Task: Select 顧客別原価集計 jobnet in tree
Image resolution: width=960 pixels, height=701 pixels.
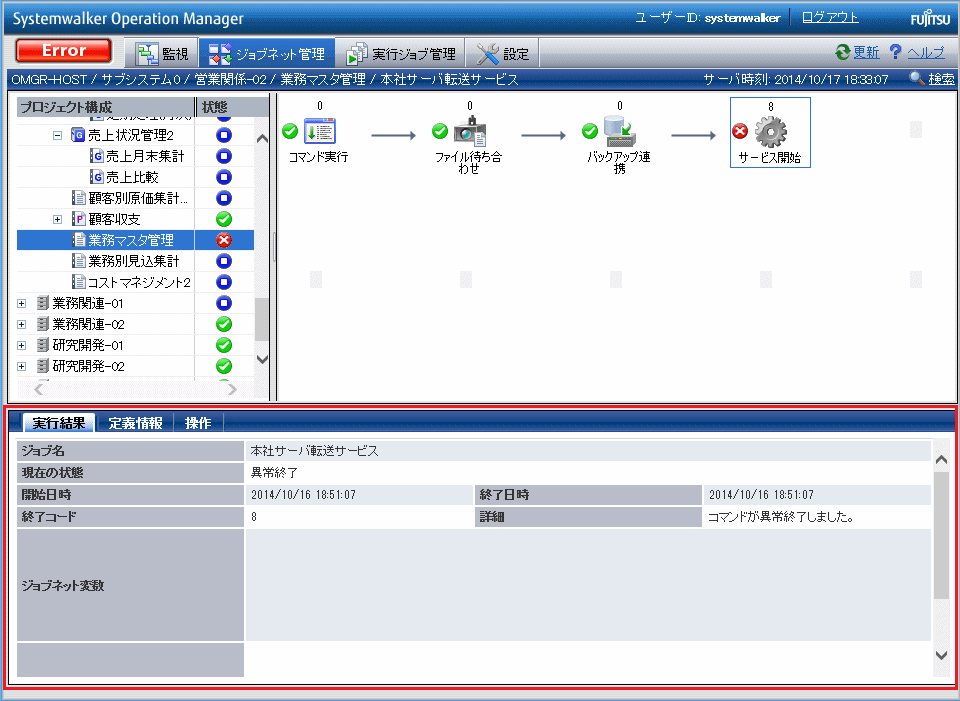Action: point(138,198)
